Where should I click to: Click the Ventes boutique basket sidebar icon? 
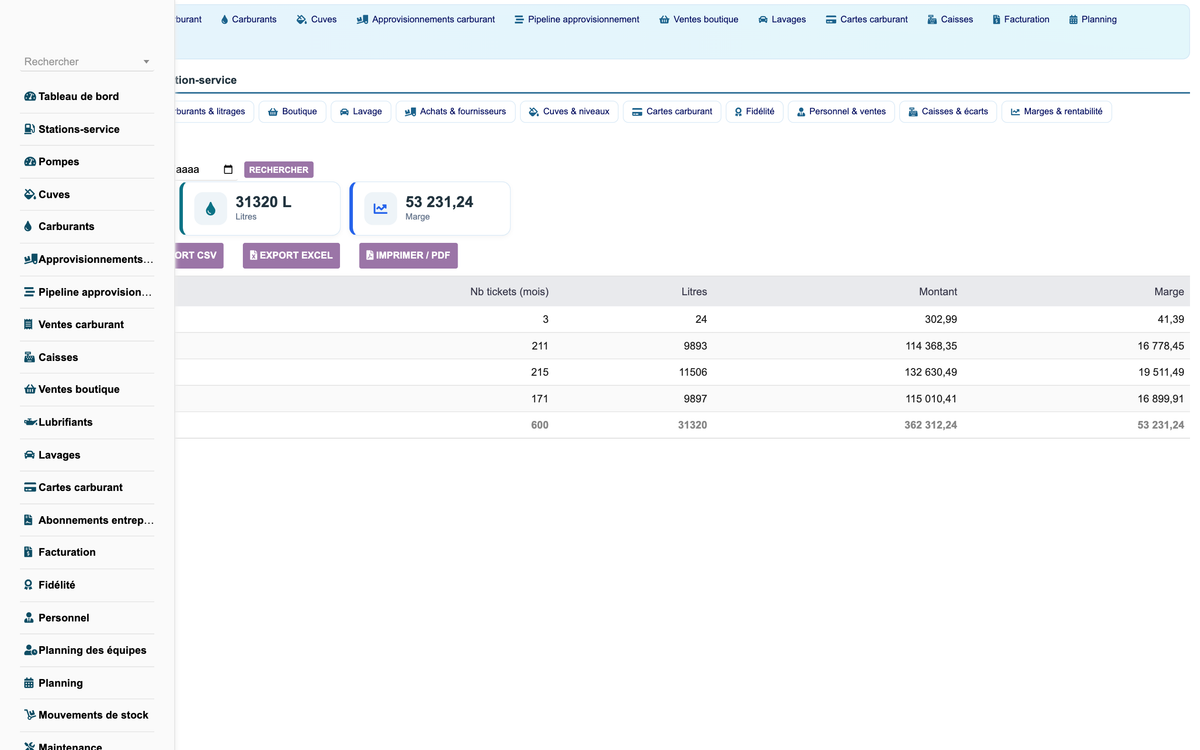[30, 389]
